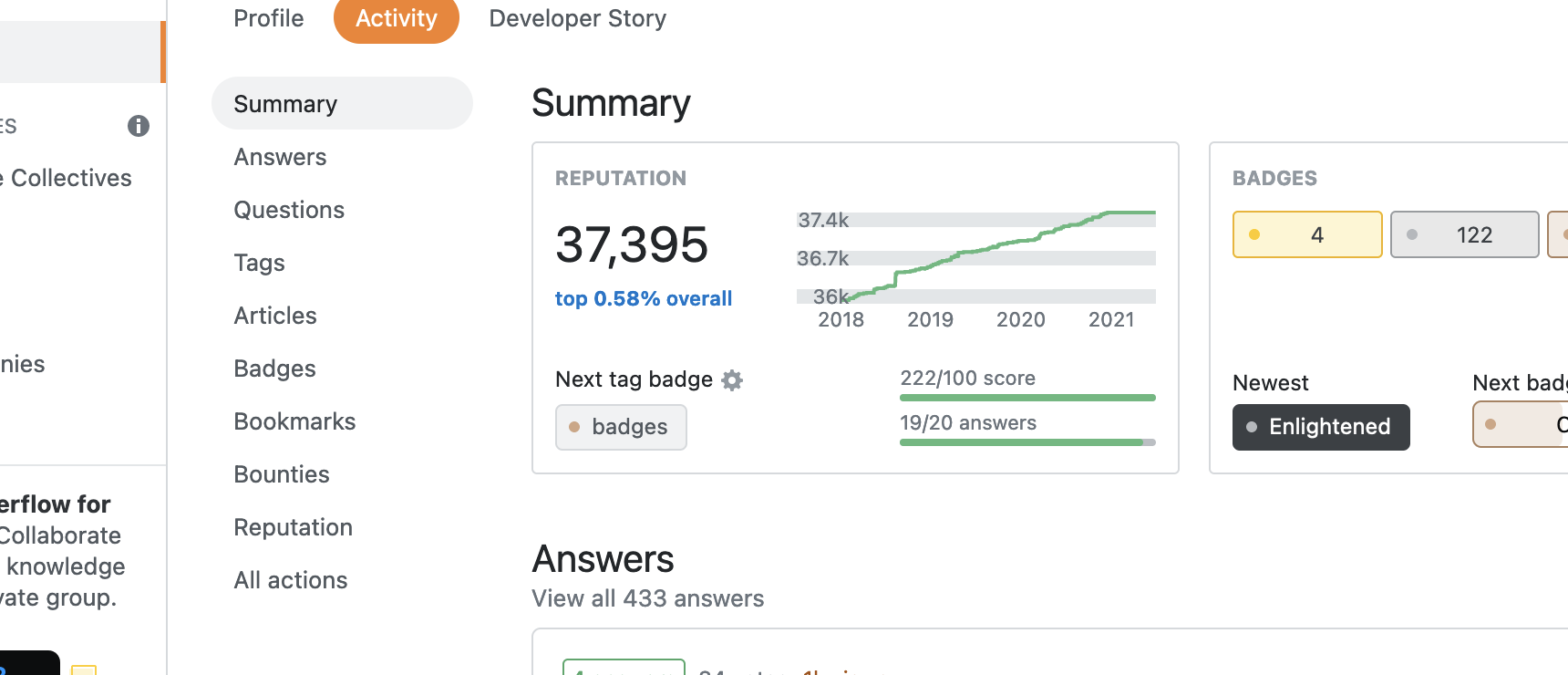Screen dimensions: 1568x675
Task: Click the Enlightened badge
Action: tap(1321, 427)
